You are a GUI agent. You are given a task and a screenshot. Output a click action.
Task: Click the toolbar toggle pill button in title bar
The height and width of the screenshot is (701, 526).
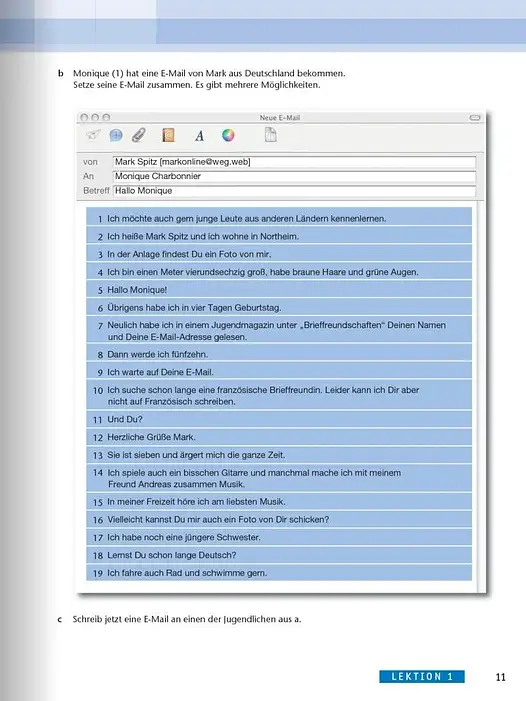click(x=475, y=118)
